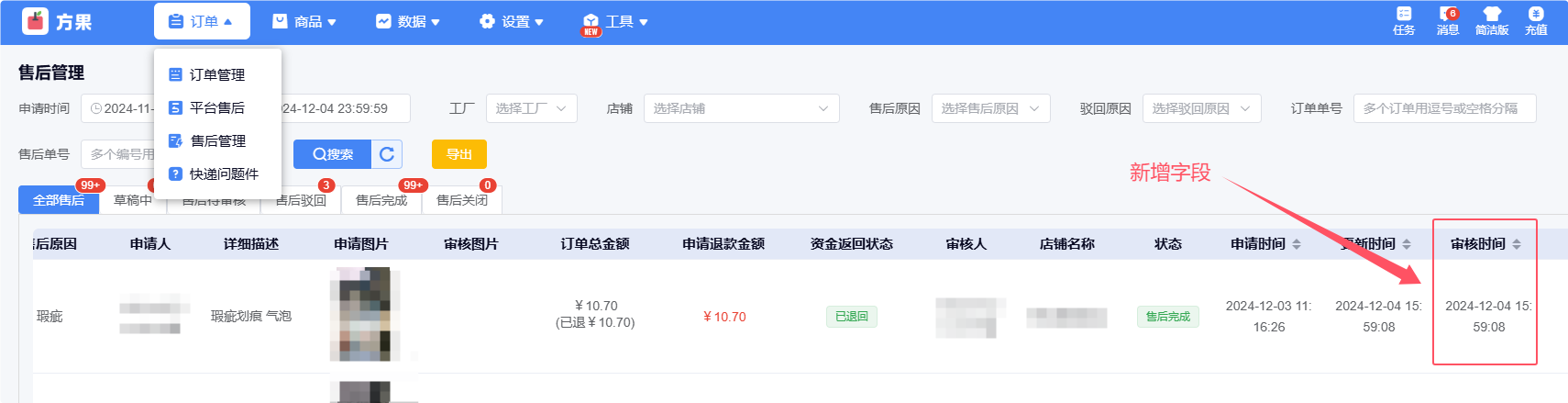The image size is (1568, 403).
Task: Open the 申请图片 thumbnail in first row
Action: click(365, 314)
